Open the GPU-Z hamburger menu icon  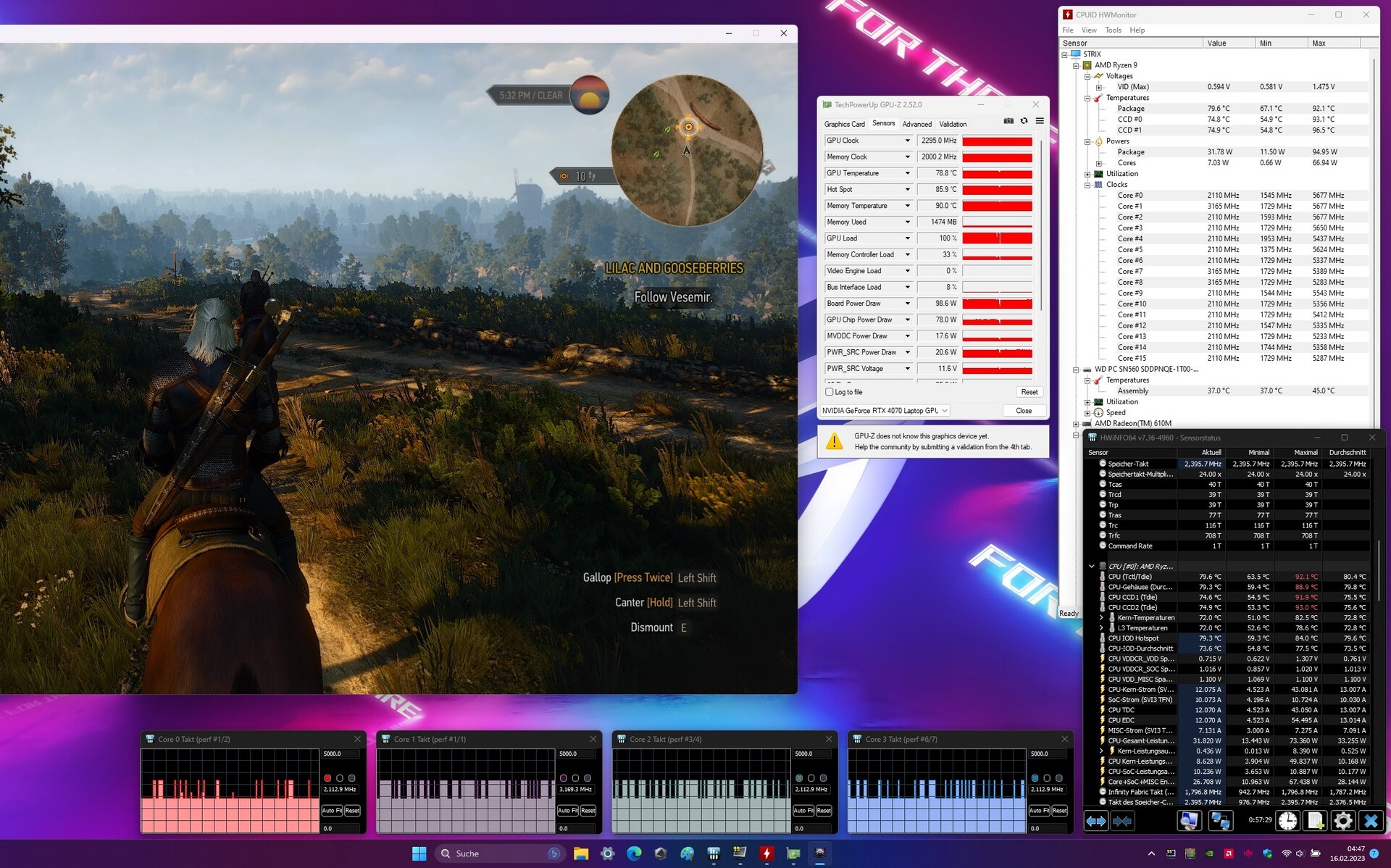pos(1040,121)
